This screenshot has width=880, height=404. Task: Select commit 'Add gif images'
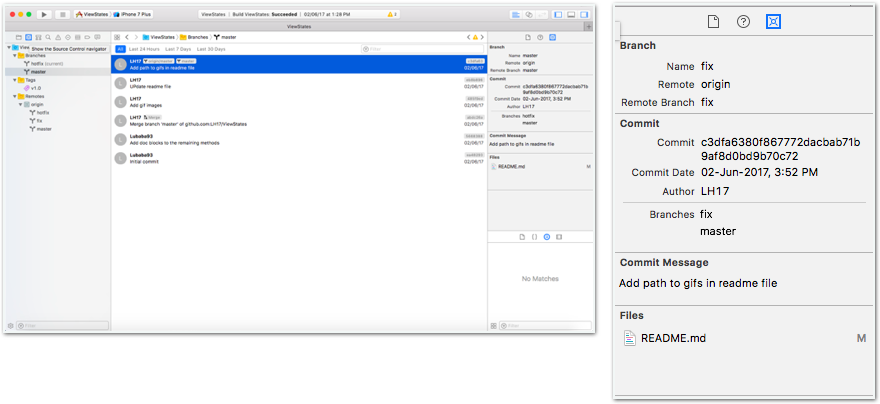[x=299, y=102]
